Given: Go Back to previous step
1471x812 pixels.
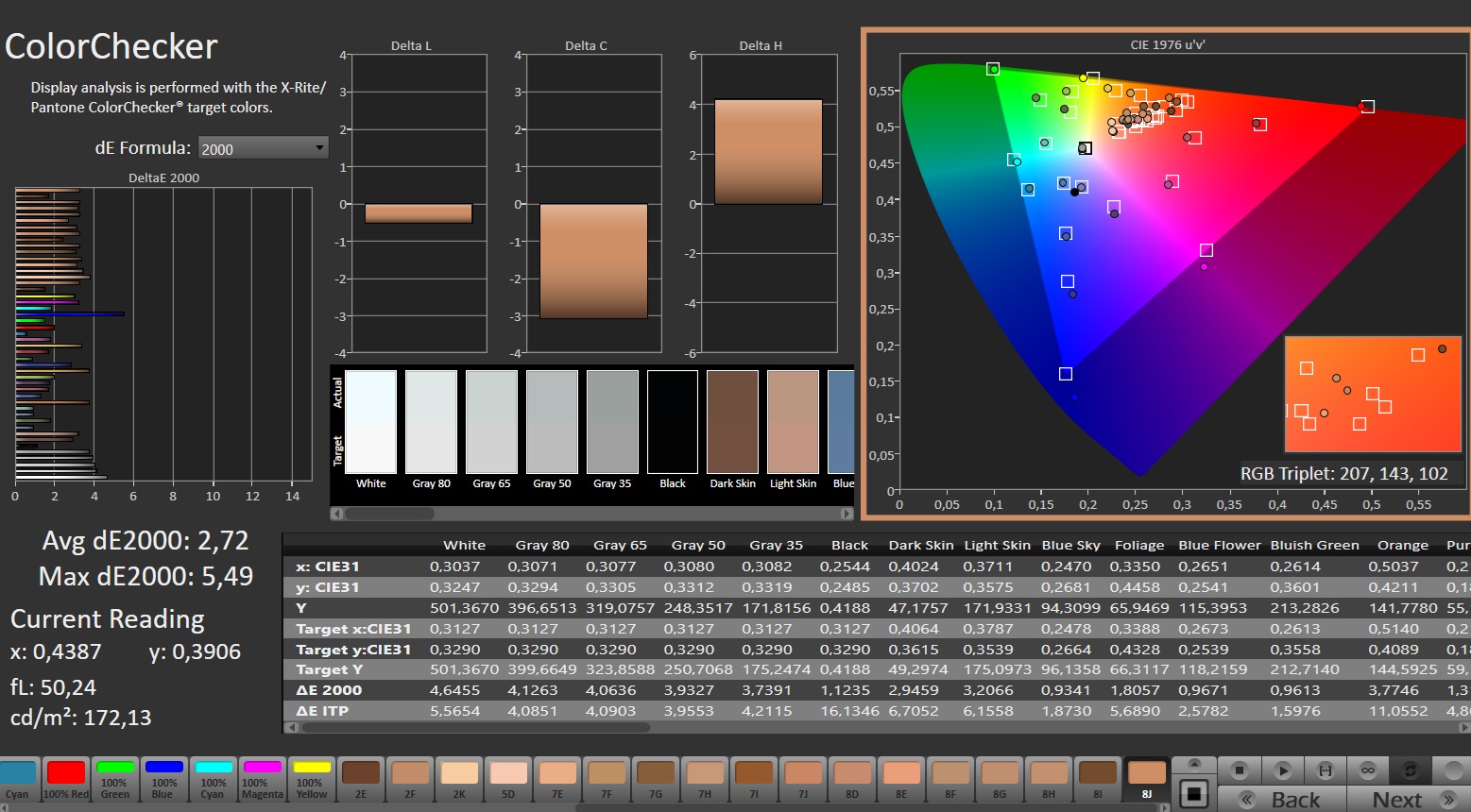Looking at the screenshot, I should point(1281,799).
